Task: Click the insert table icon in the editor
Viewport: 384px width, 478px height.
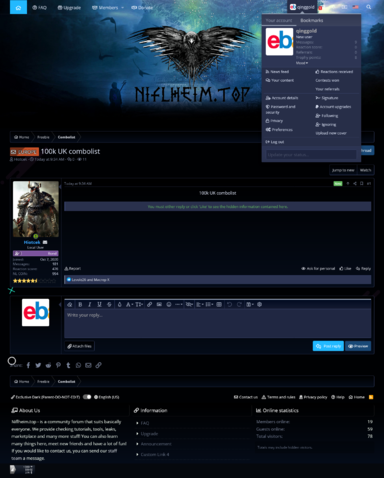Action: 219,304
